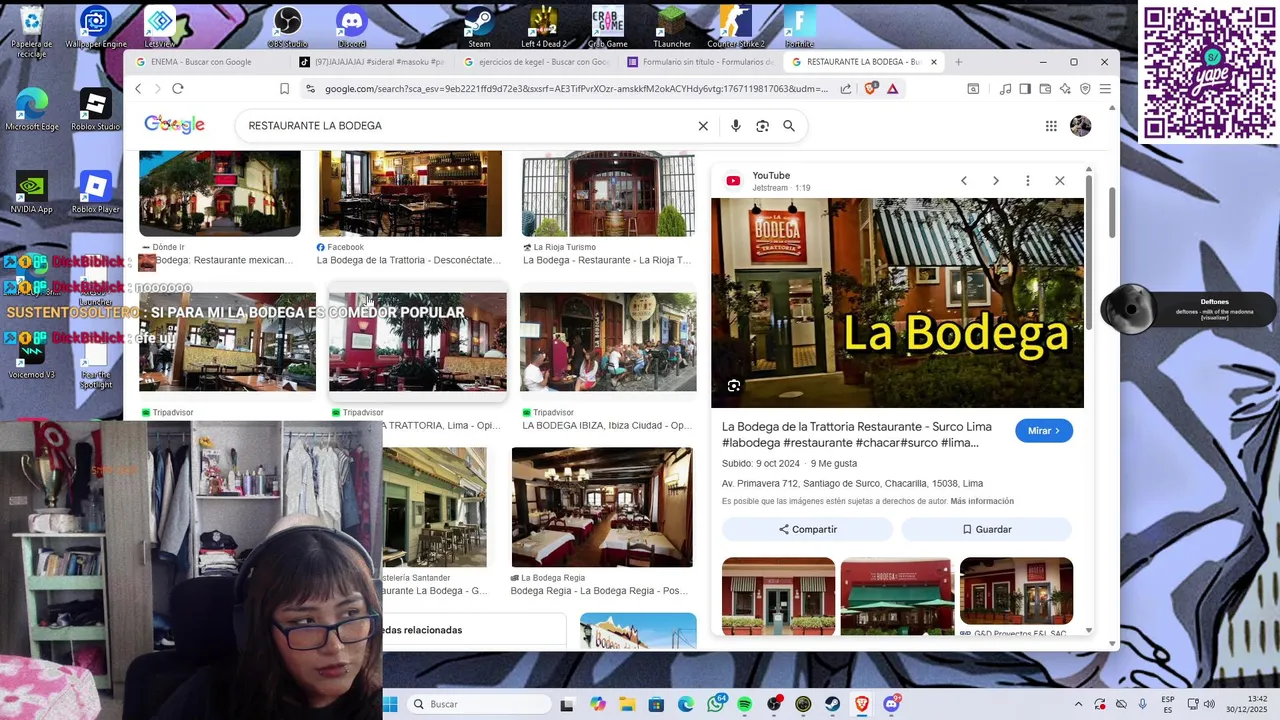The image size is (1280, 720).
Task: Open the Counter Strike 2 desktop shortcut
Action: 736,26
